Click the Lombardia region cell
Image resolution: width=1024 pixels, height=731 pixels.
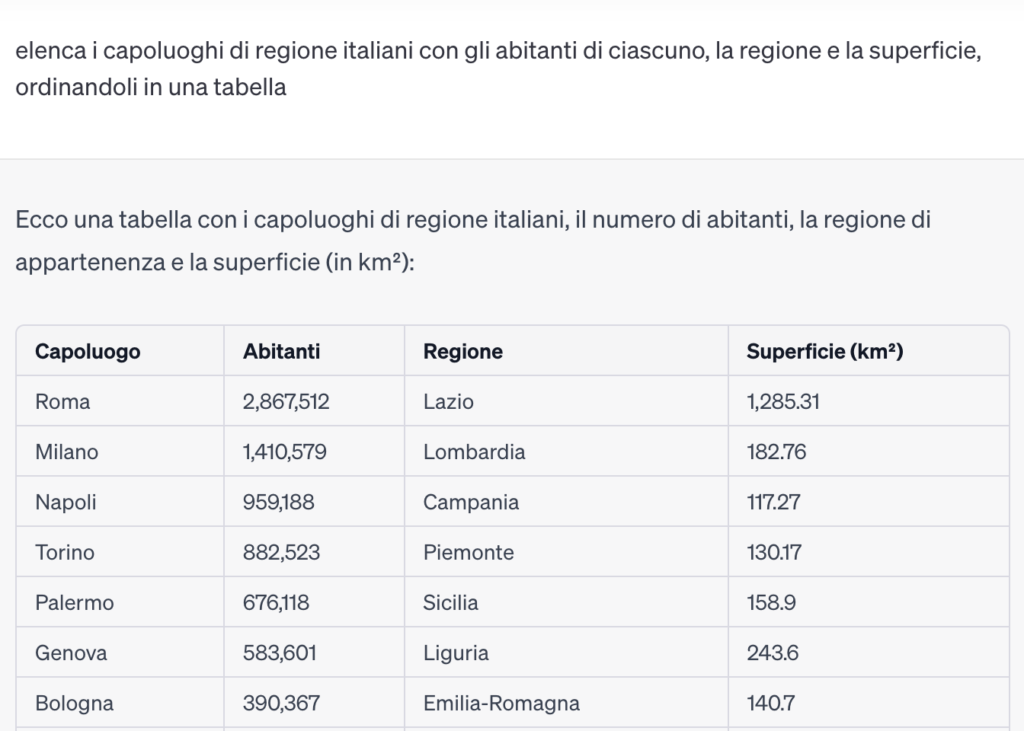point(474,452)
